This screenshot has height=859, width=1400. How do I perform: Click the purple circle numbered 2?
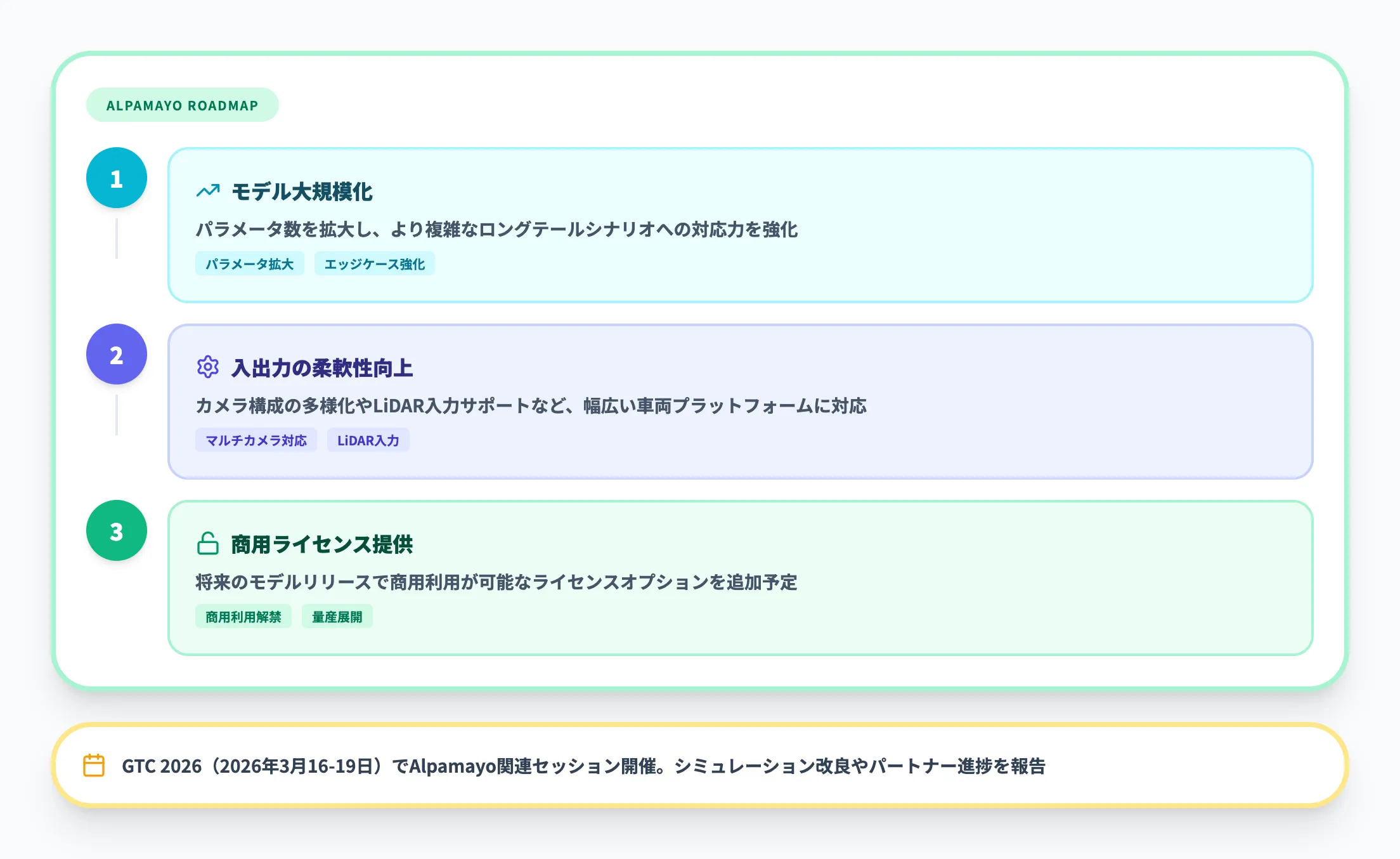click(116, 354)
